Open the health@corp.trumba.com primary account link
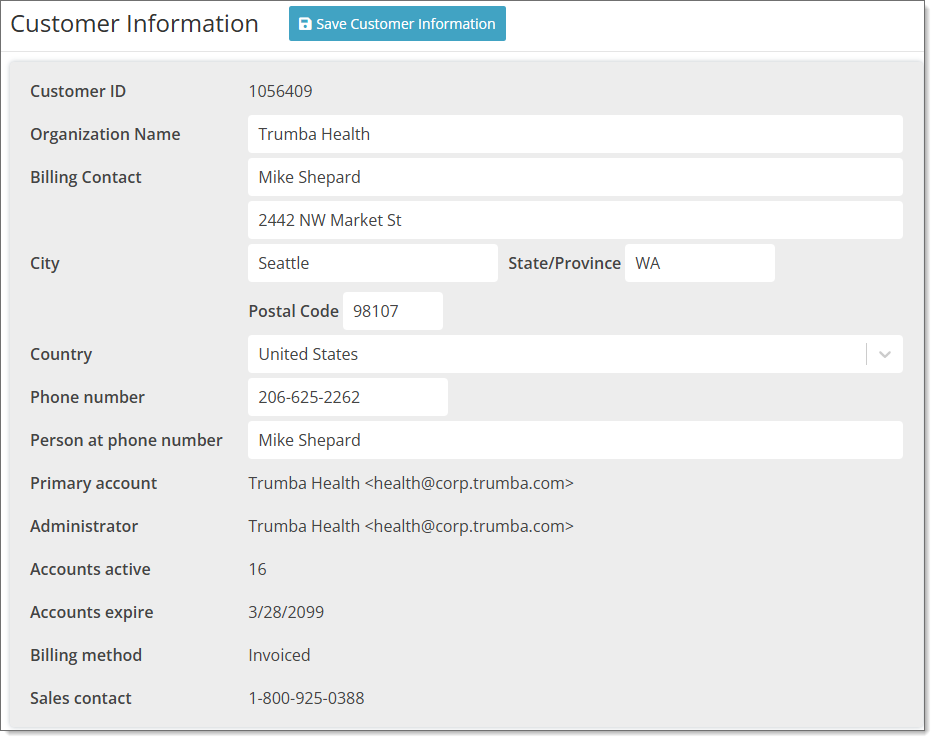 (411, 483)
